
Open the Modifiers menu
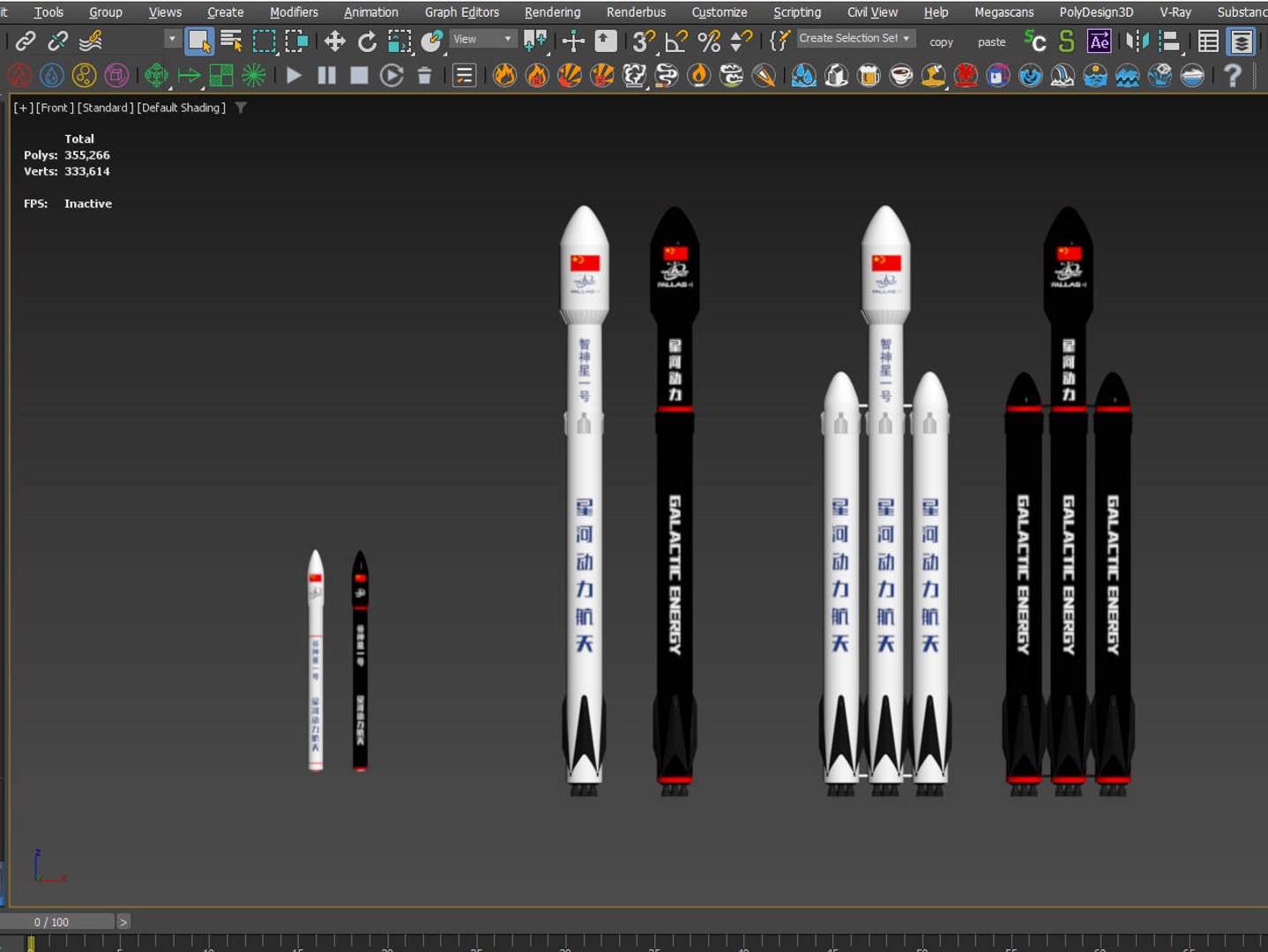294,12
